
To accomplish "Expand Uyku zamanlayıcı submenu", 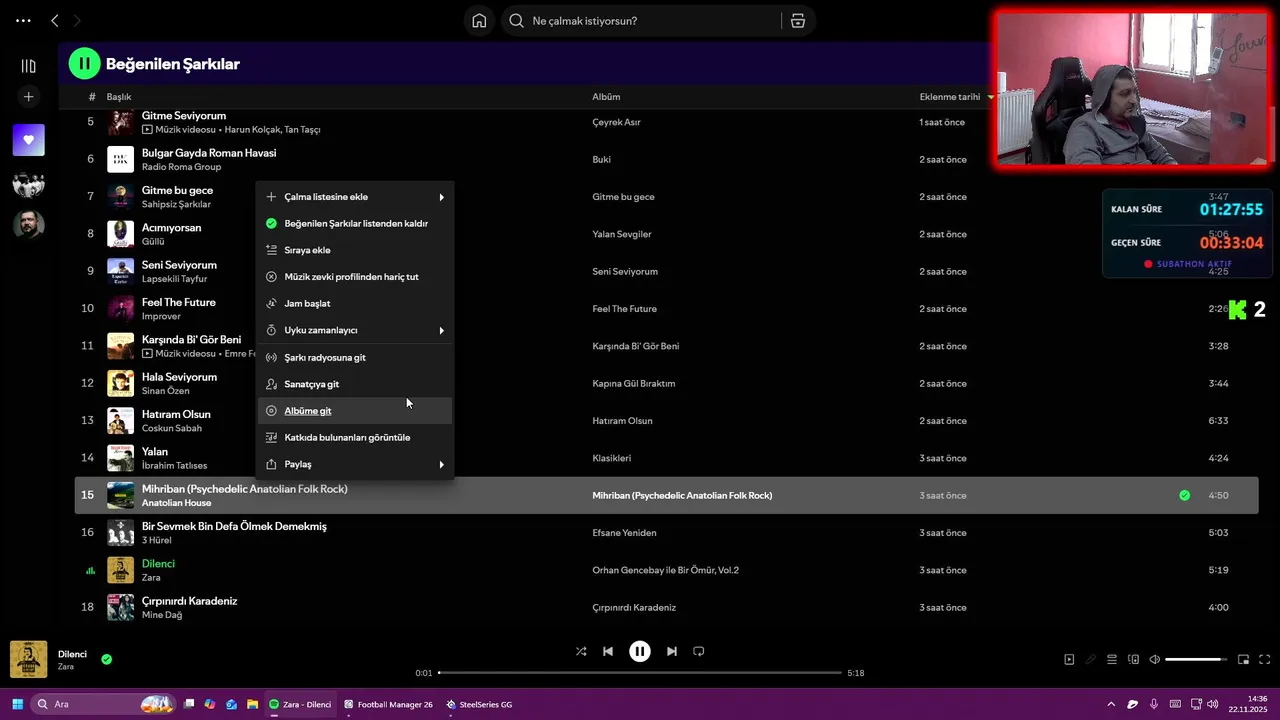I will click(x=355, y=330).
